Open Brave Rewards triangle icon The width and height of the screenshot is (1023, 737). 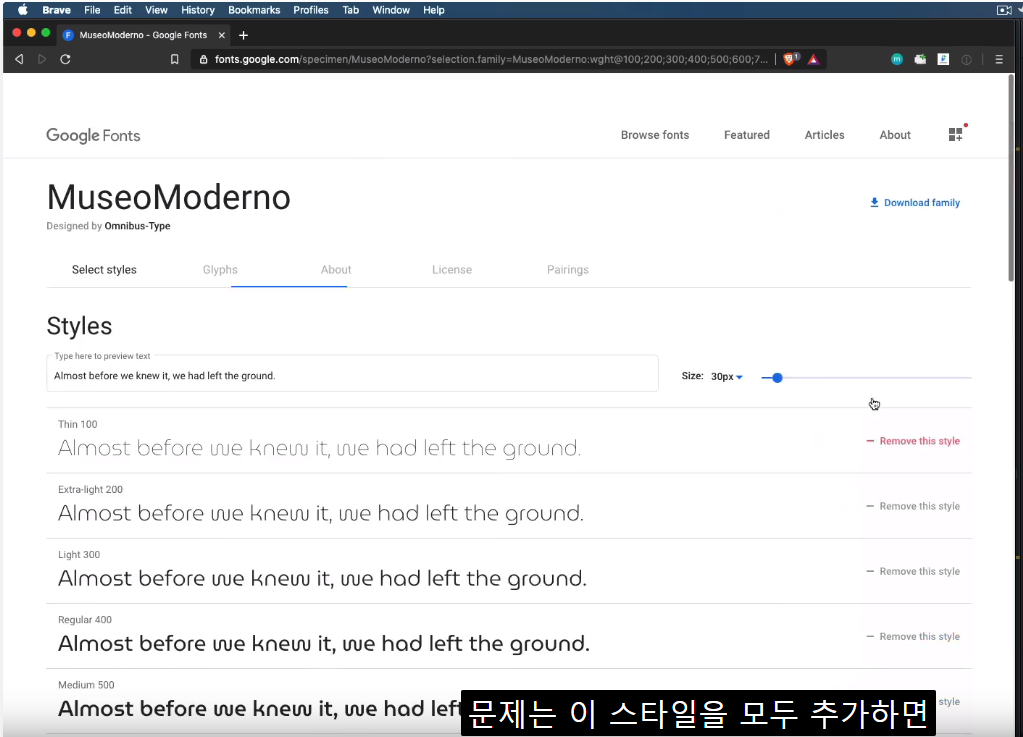coord(813,59)
